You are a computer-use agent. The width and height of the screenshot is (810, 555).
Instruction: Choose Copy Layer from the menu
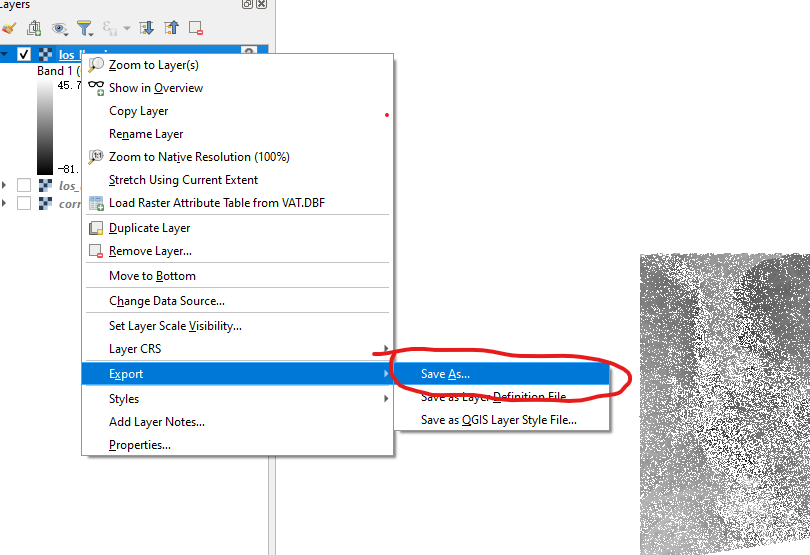tap(238, 111)
